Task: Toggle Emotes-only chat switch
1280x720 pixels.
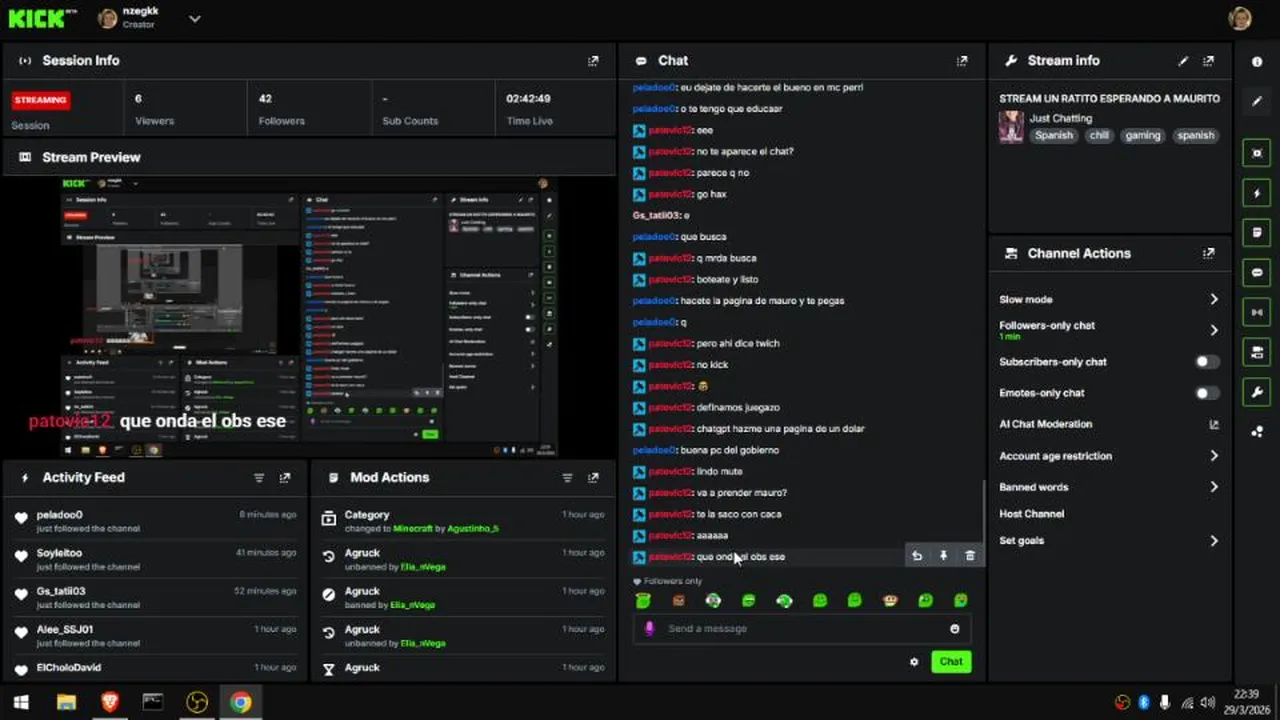Action: point(1208,393)
